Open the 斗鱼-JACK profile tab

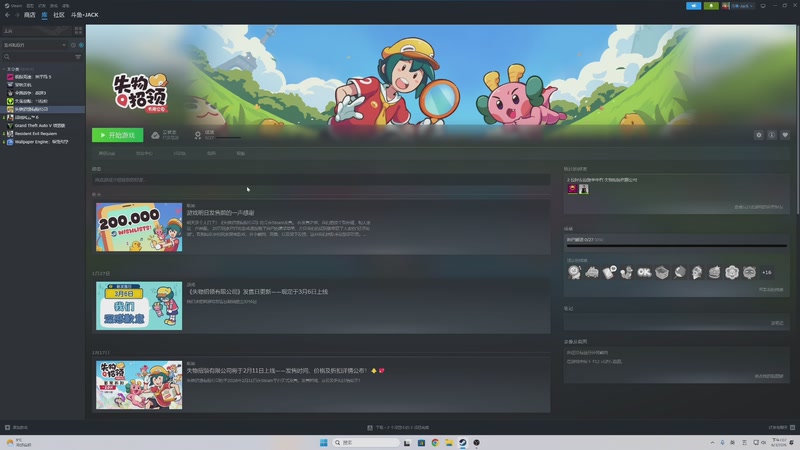coord(85,15)
